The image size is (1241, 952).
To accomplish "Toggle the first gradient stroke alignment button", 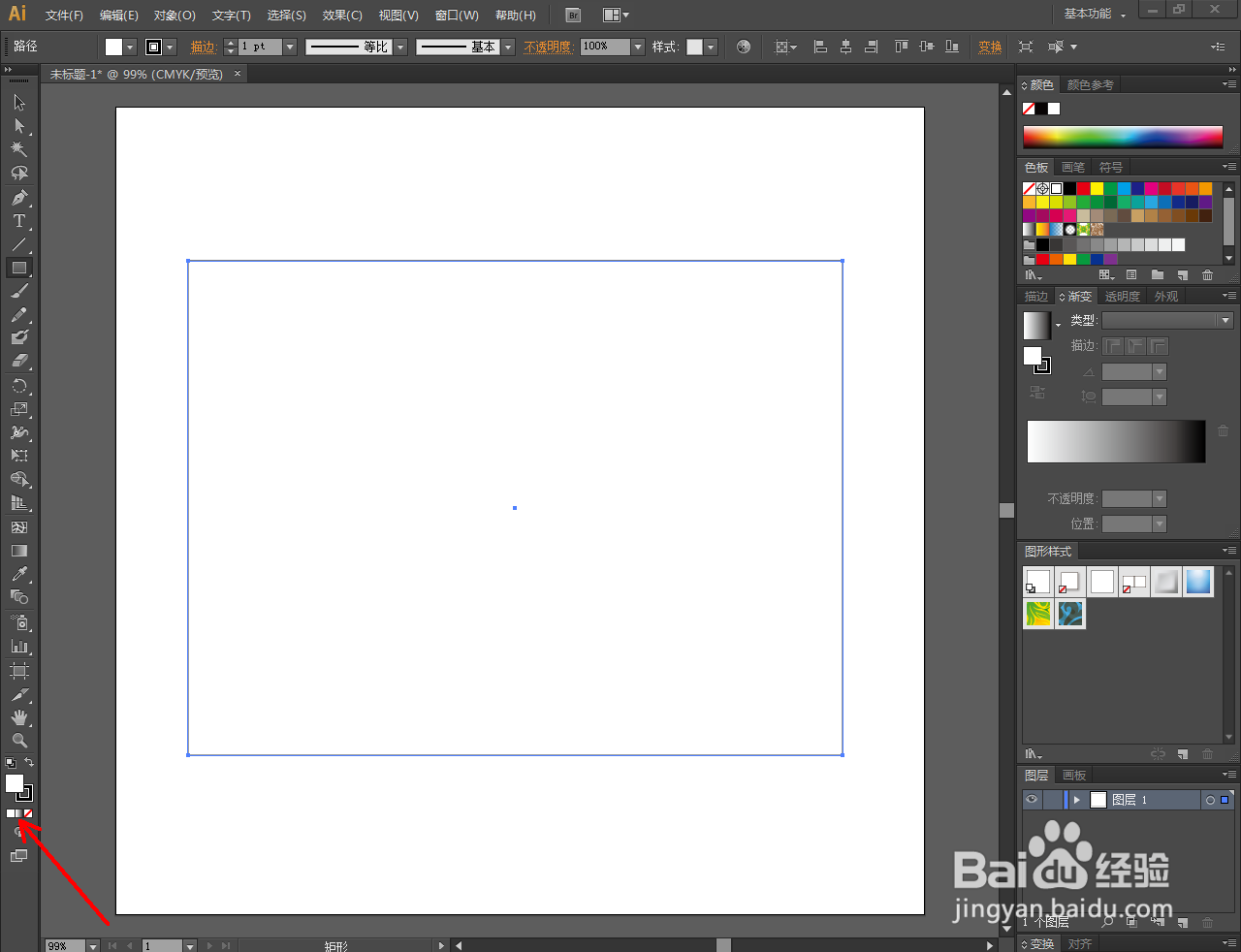I will pos(1113,346).
